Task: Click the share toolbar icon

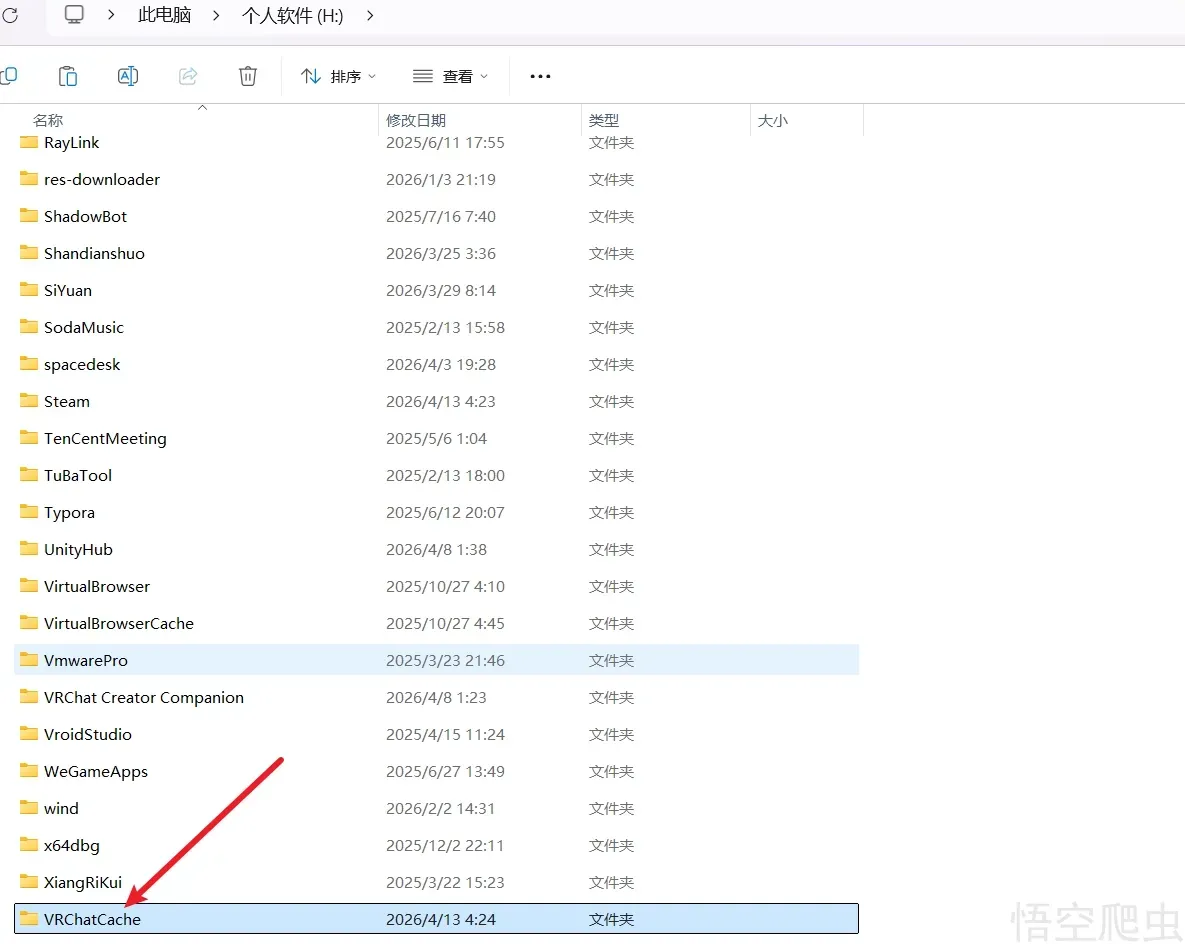Action: click(x=188, y=76)
